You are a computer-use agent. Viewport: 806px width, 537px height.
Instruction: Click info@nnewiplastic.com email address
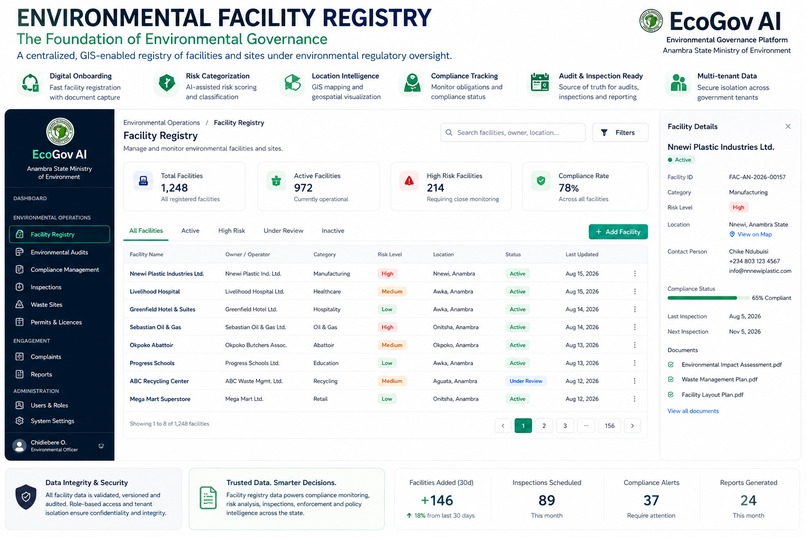click(x=760, y=271)
